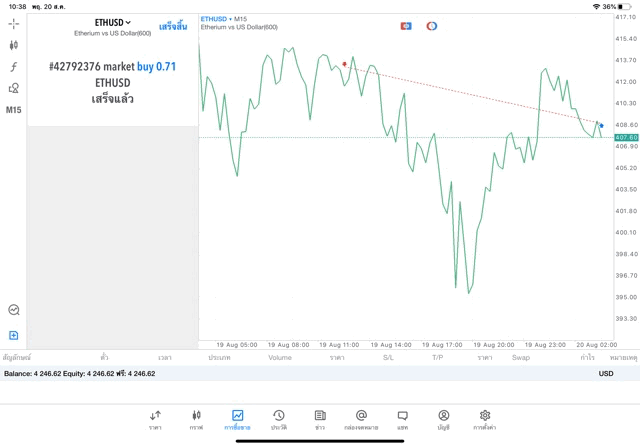The image size is (640, 447).
Task: Click the 407.60 current price label
Action: (626, 137)
